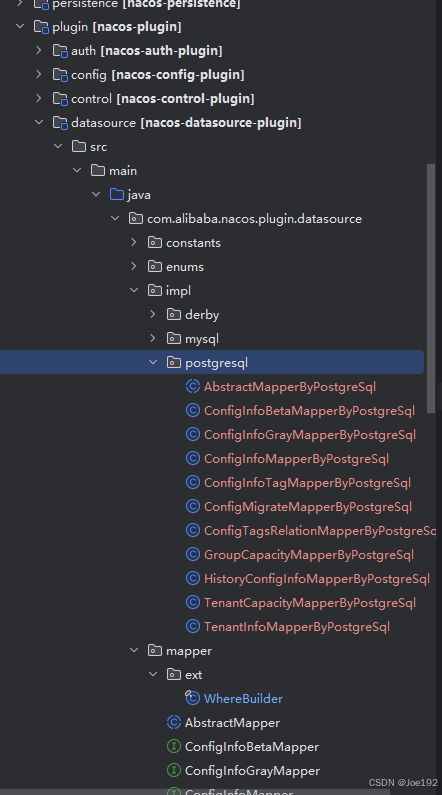Image resolution: width=442 pixels, height=795 pixels.
Task: Collapse the src folder chevron
Action: coord(58,146)
